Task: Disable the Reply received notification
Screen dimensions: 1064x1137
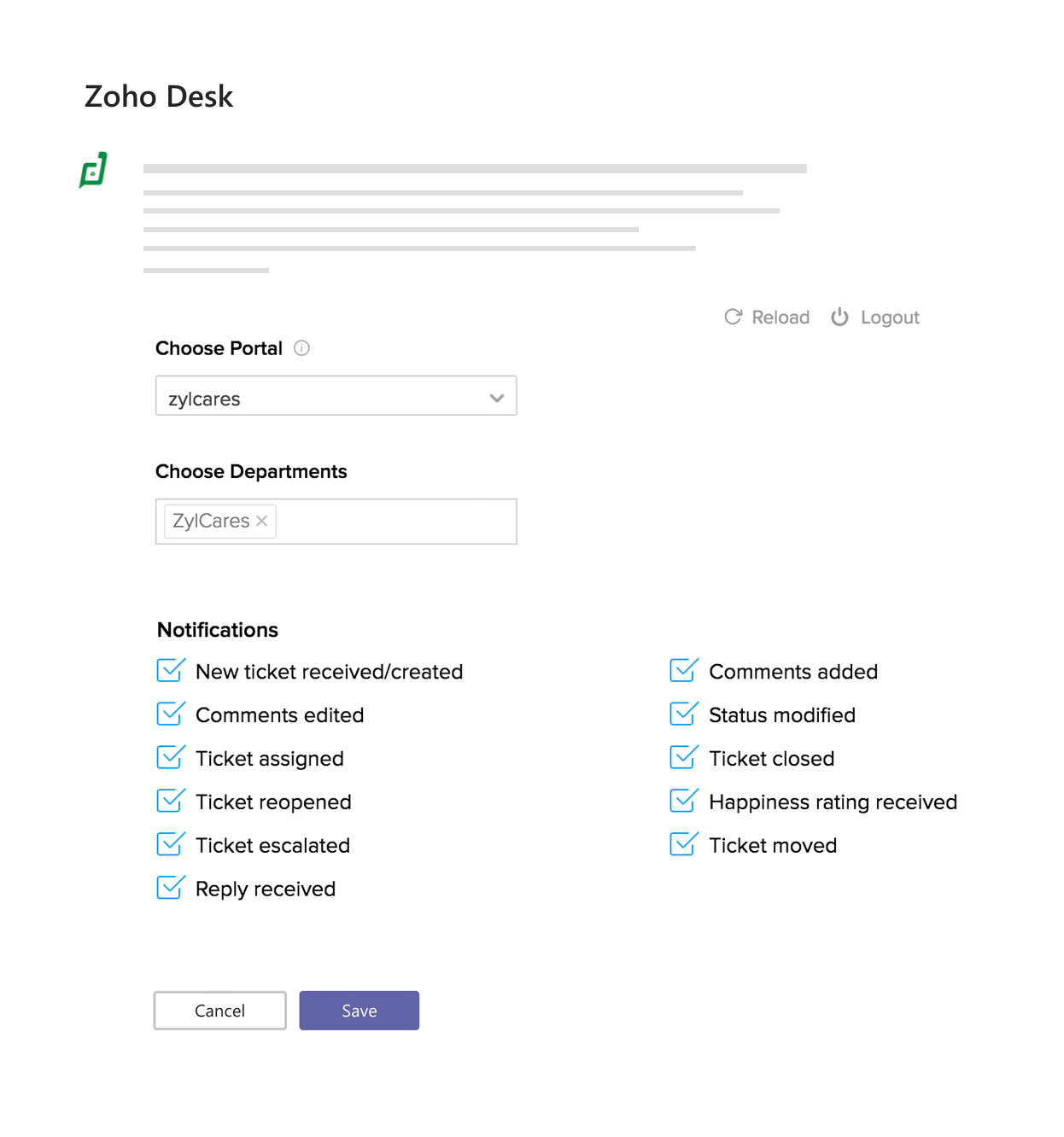Action: coord(171,888)
